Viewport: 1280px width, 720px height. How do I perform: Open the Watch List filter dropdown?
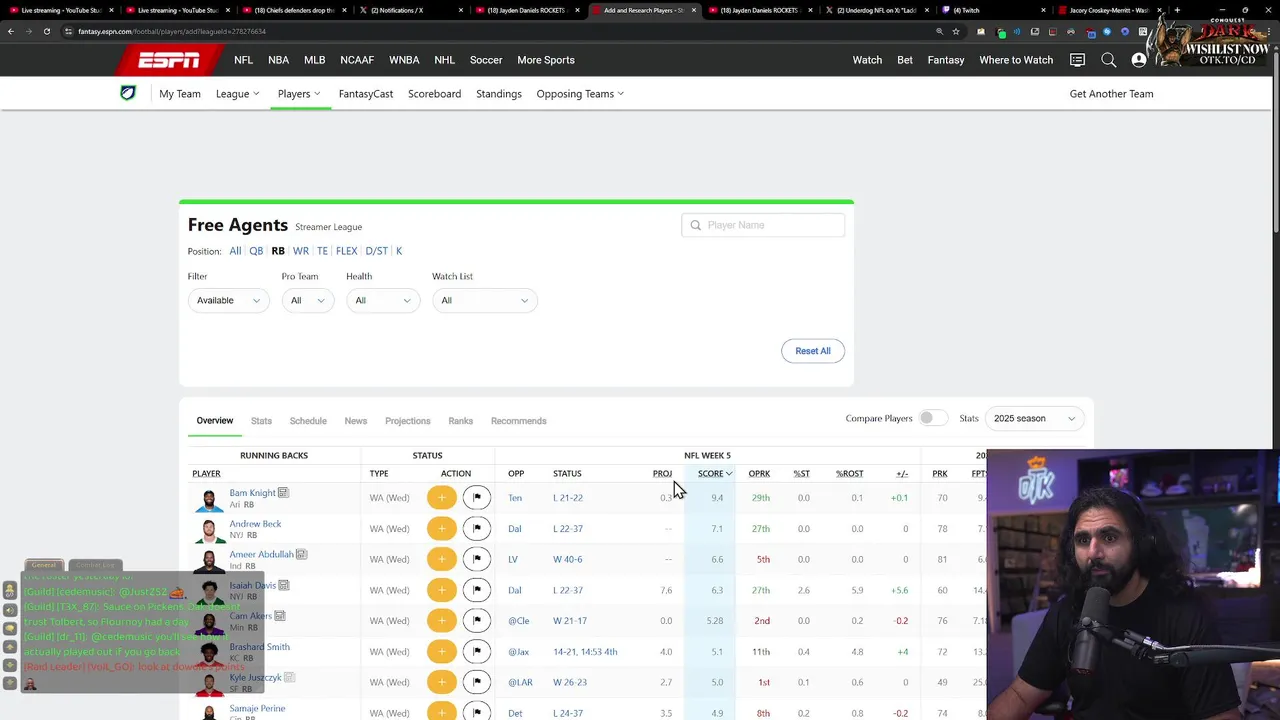click(485, 300)
